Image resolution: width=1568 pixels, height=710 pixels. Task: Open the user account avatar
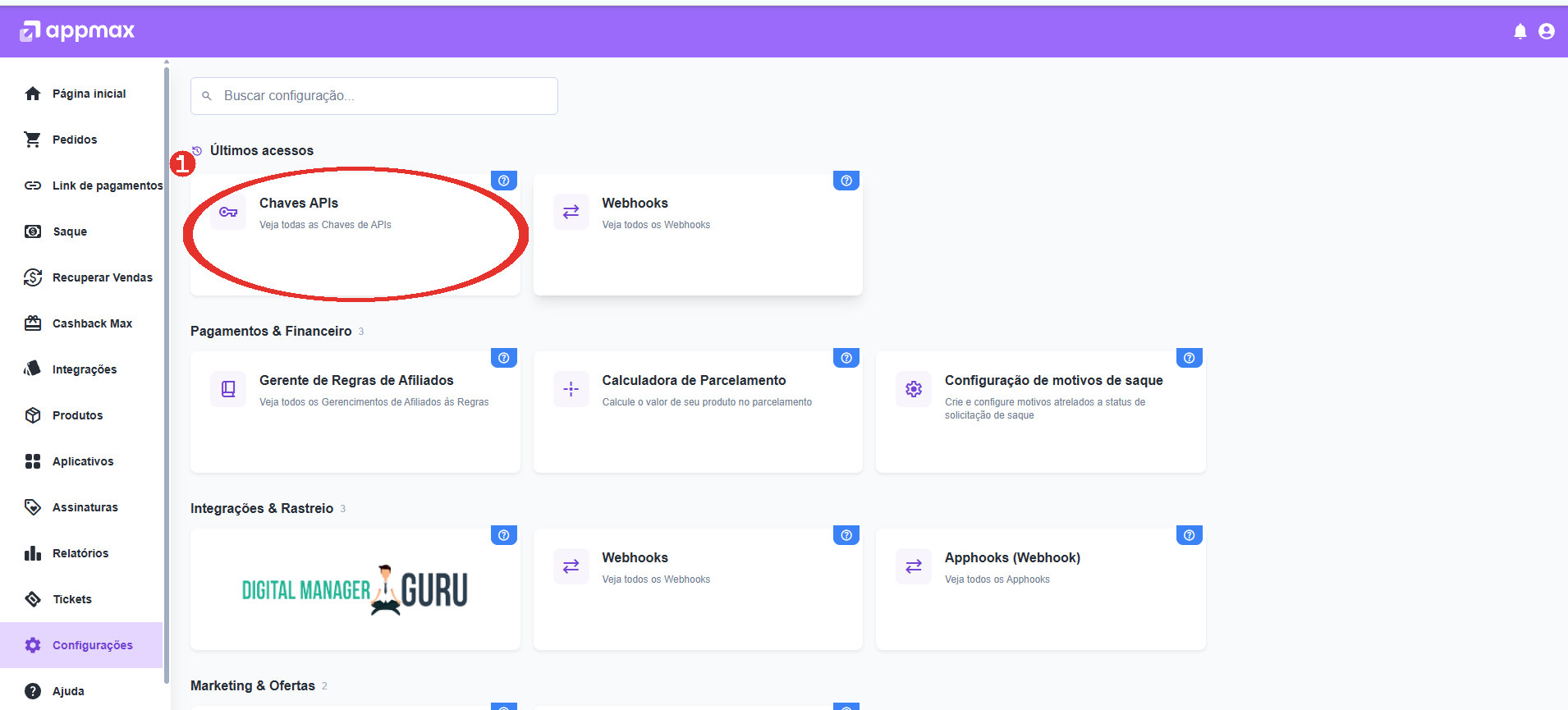[1547, 31]
